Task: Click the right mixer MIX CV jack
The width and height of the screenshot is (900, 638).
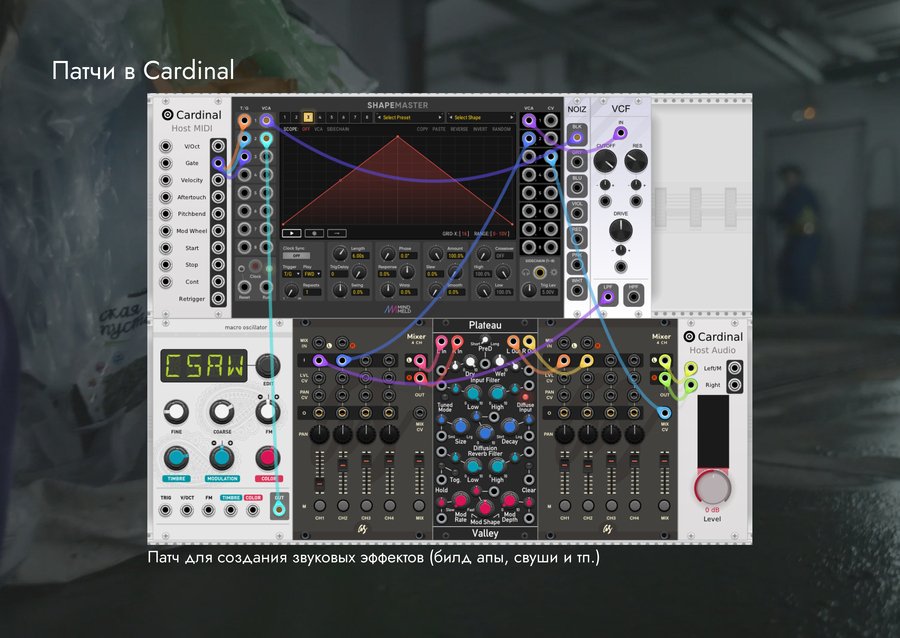Action: 664,413
